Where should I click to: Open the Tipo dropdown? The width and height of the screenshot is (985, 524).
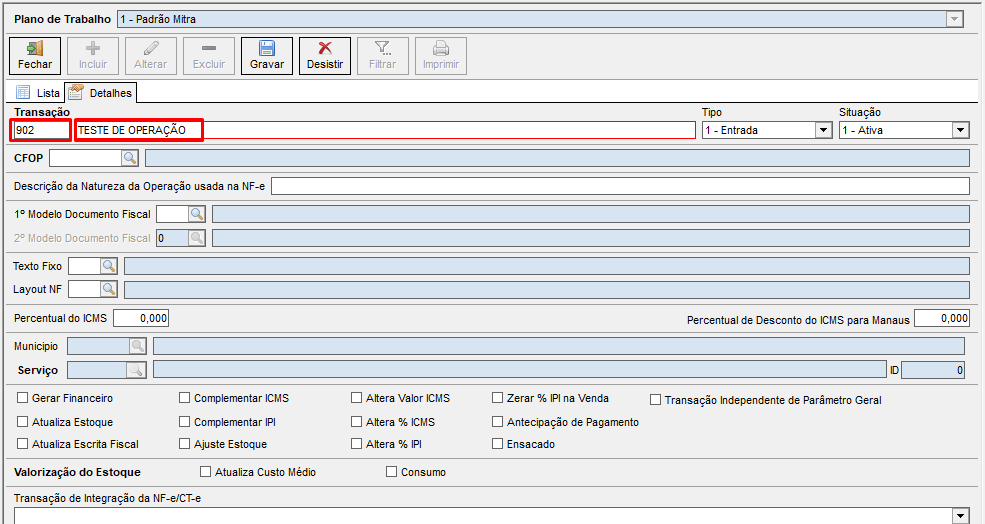click(x=823, y=130)
